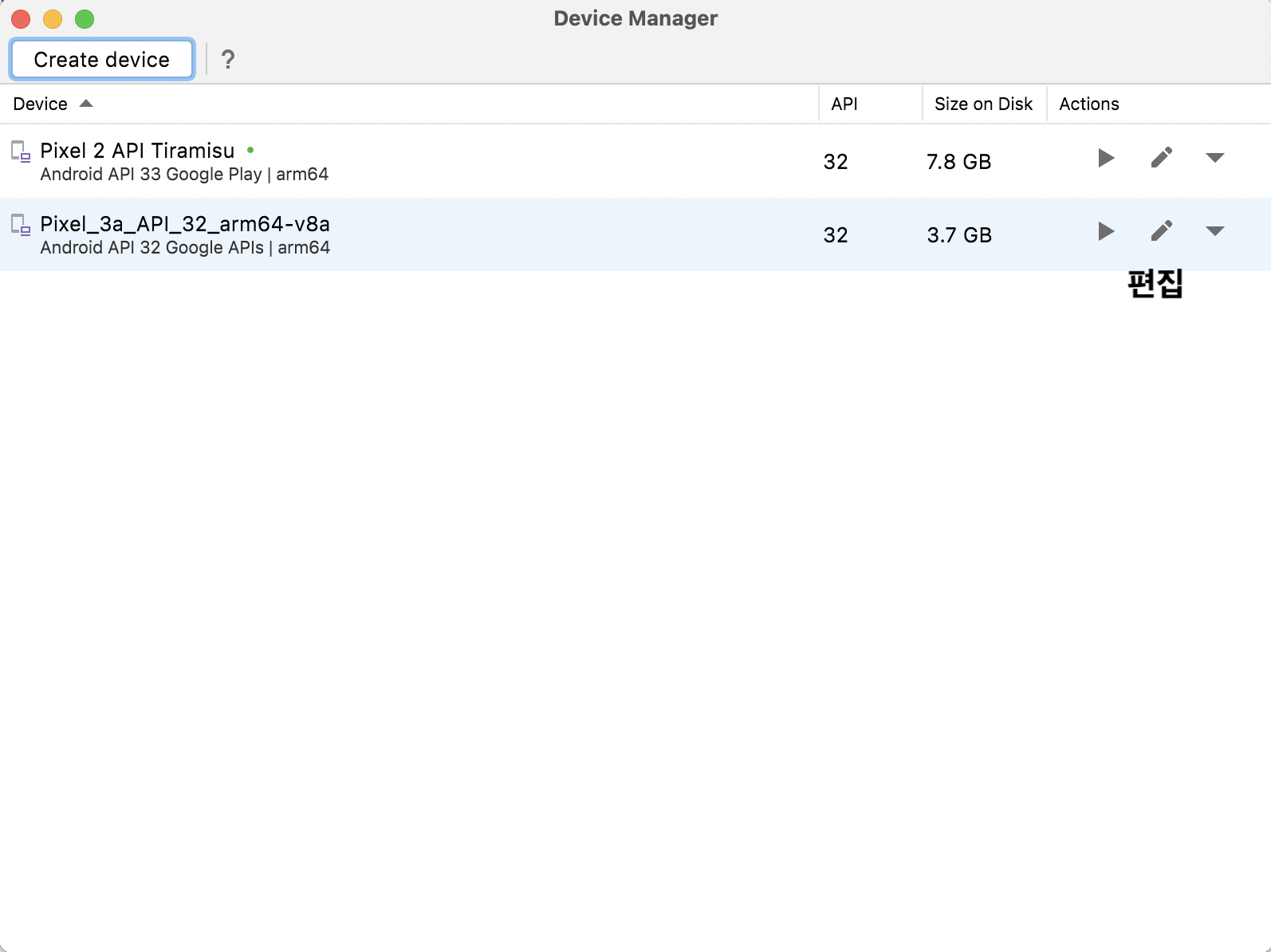
Task: Select the Pixel_3a_API_32_arm64-v8a row name
Action: [185, 224]
